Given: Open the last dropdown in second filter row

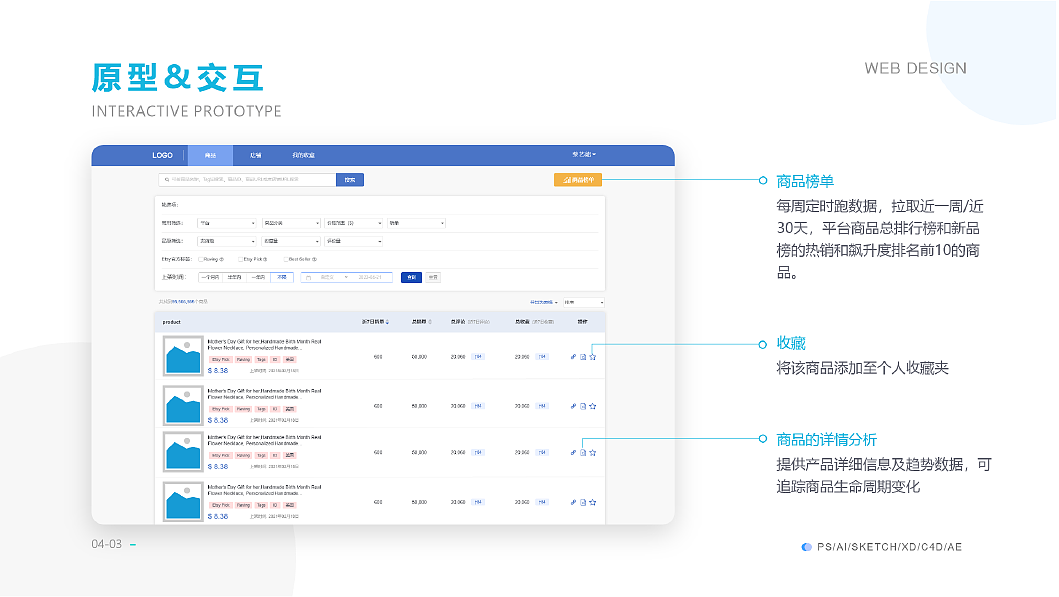Looking at the screenshot, I should (x=354, y=241).
